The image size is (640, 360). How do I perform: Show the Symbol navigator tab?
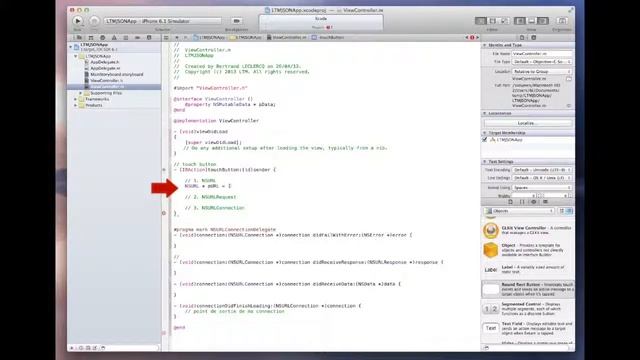(x=91, y=38)
